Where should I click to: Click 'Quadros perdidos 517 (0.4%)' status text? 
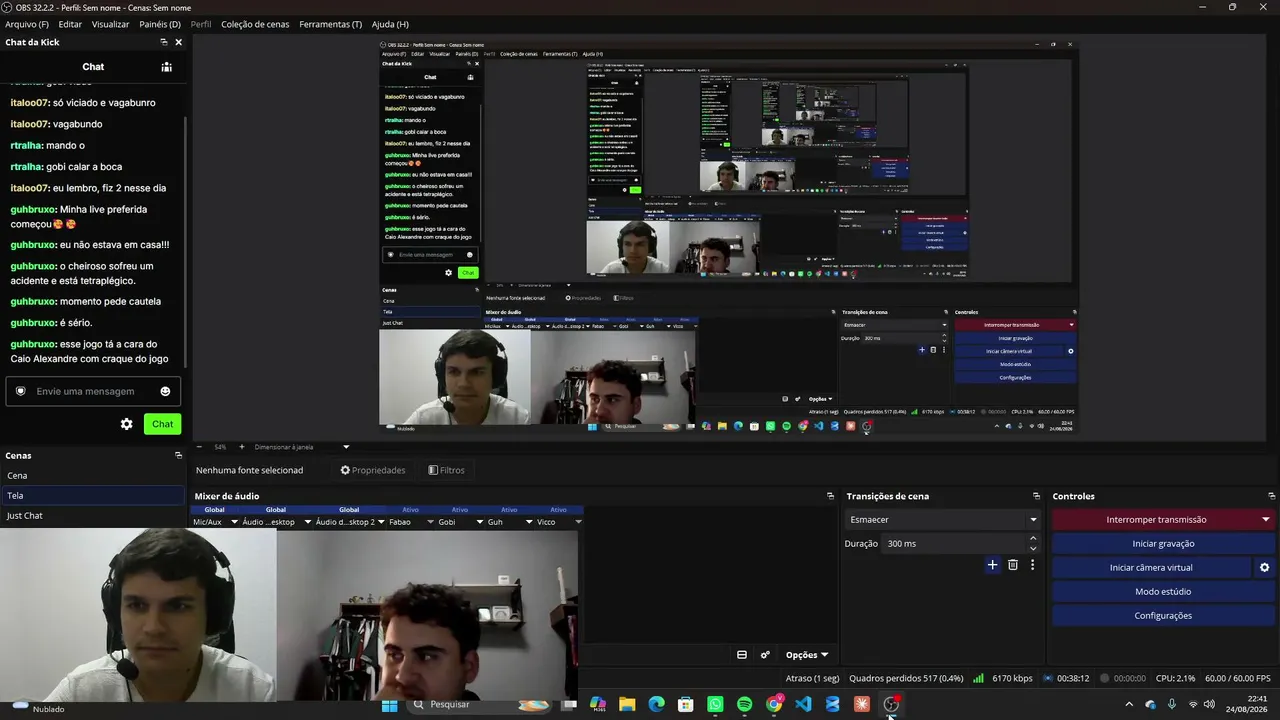coord(906,678)
